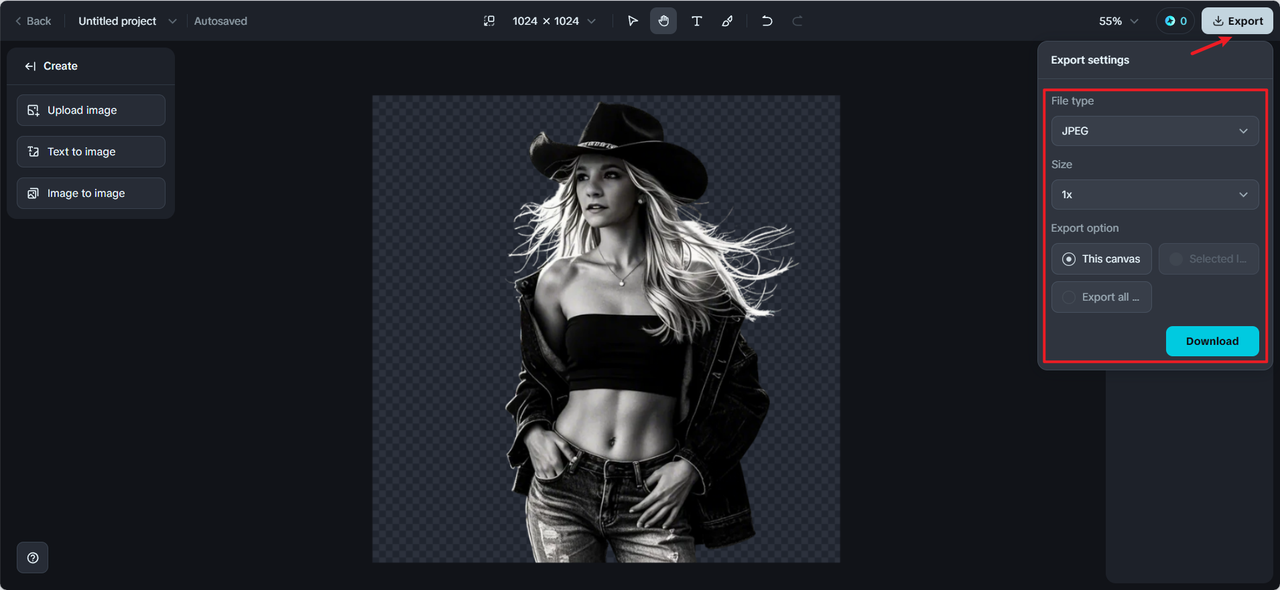Choose the Text tool
The width and height of the screenshot is (1280, 590).
click(697, 21)
